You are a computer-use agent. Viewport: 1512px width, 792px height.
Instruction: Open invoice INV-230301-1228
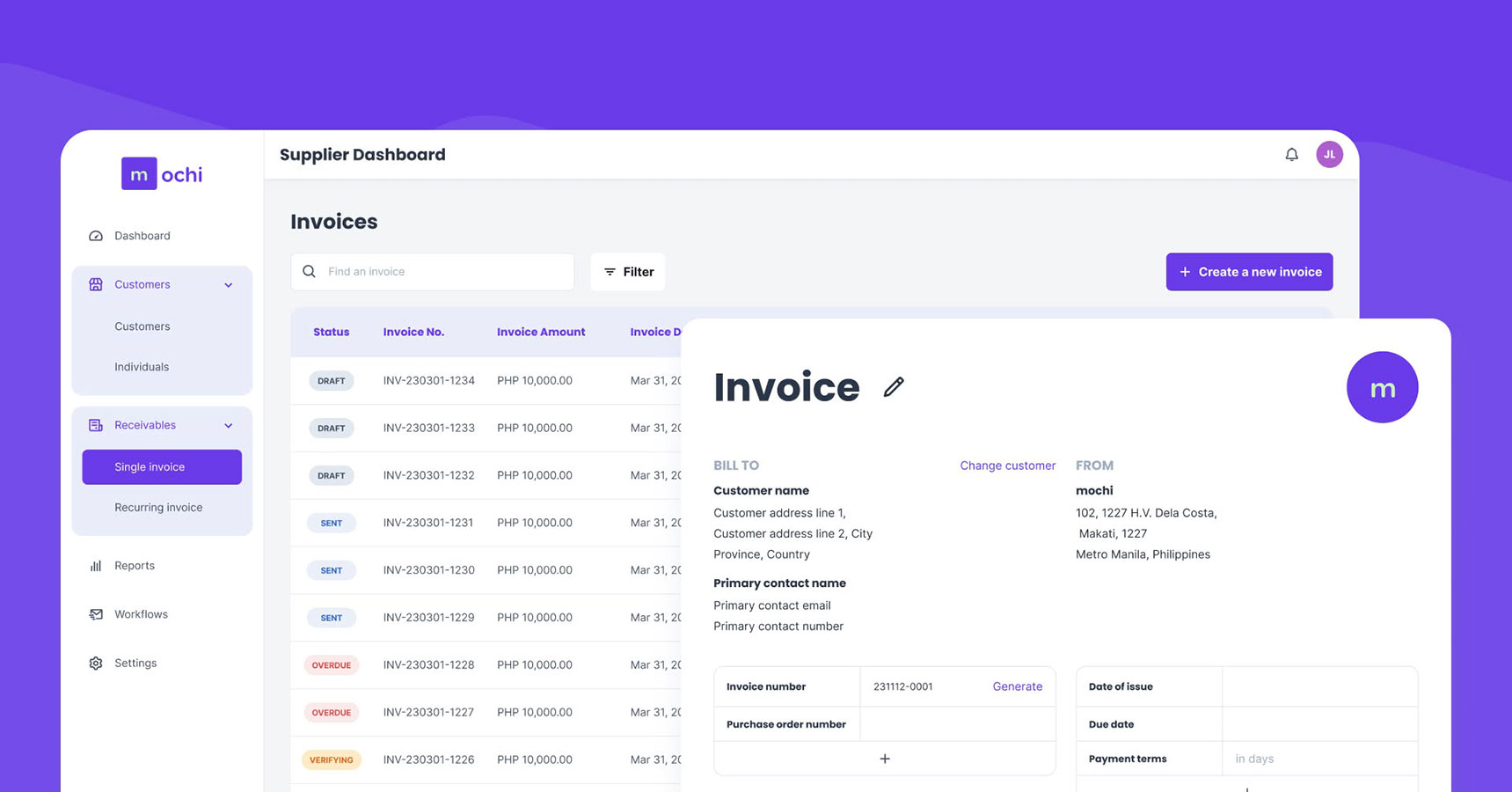(428, 665)
